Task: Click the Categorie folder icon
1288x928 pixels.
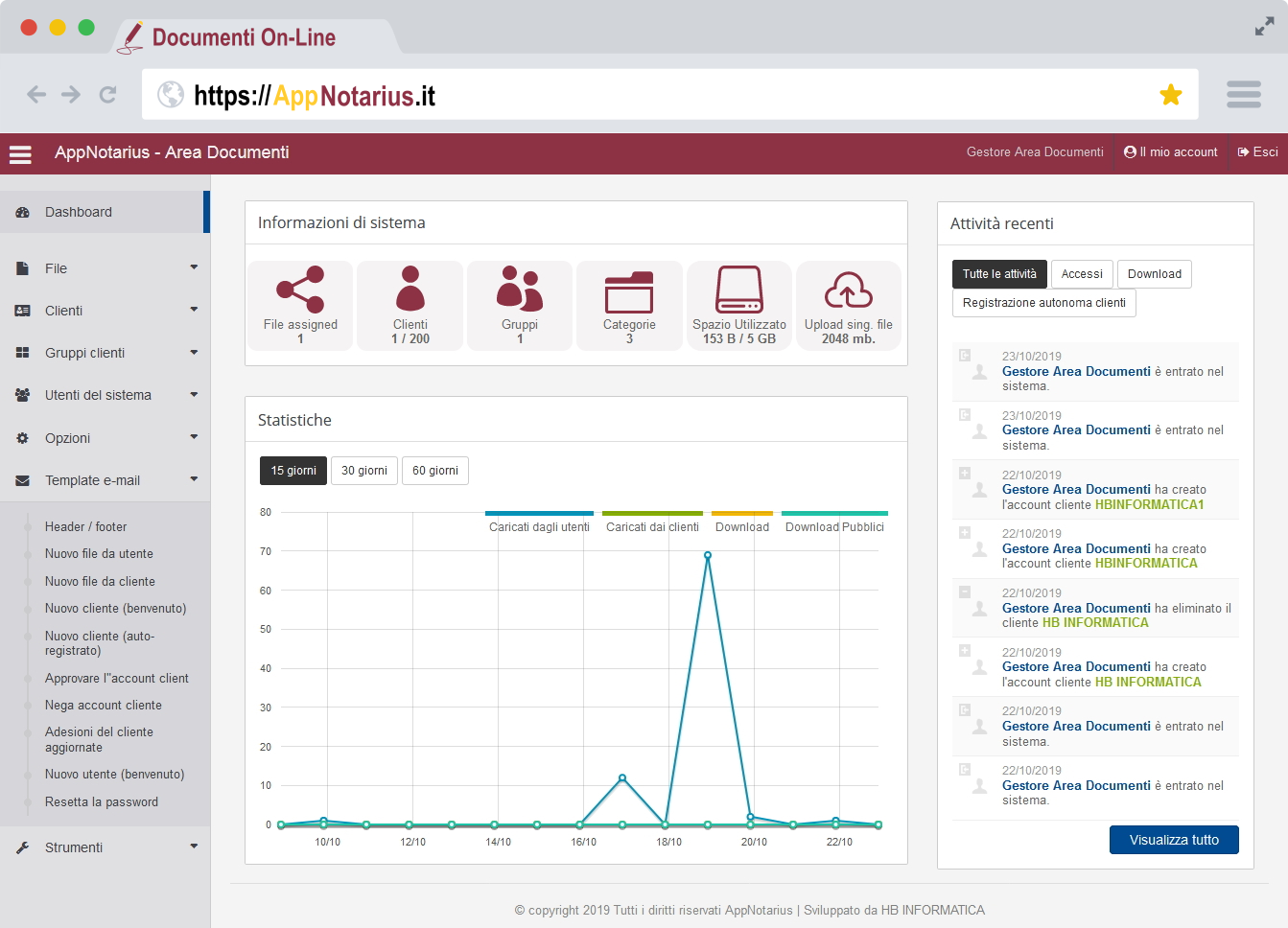Action: pyautogui.click(x=629, y=291)
